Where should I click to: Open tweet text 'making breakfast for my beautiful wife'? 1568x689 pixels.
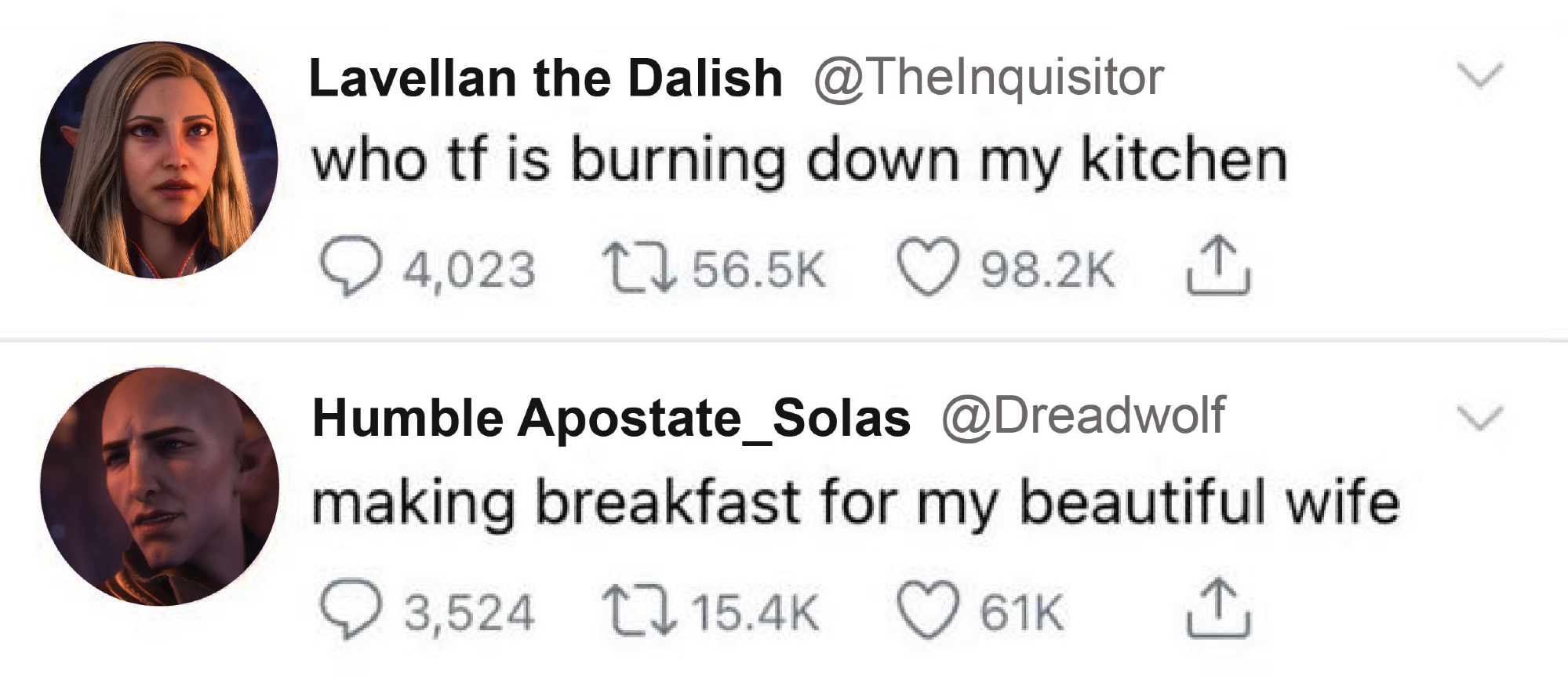pos(855,502)
